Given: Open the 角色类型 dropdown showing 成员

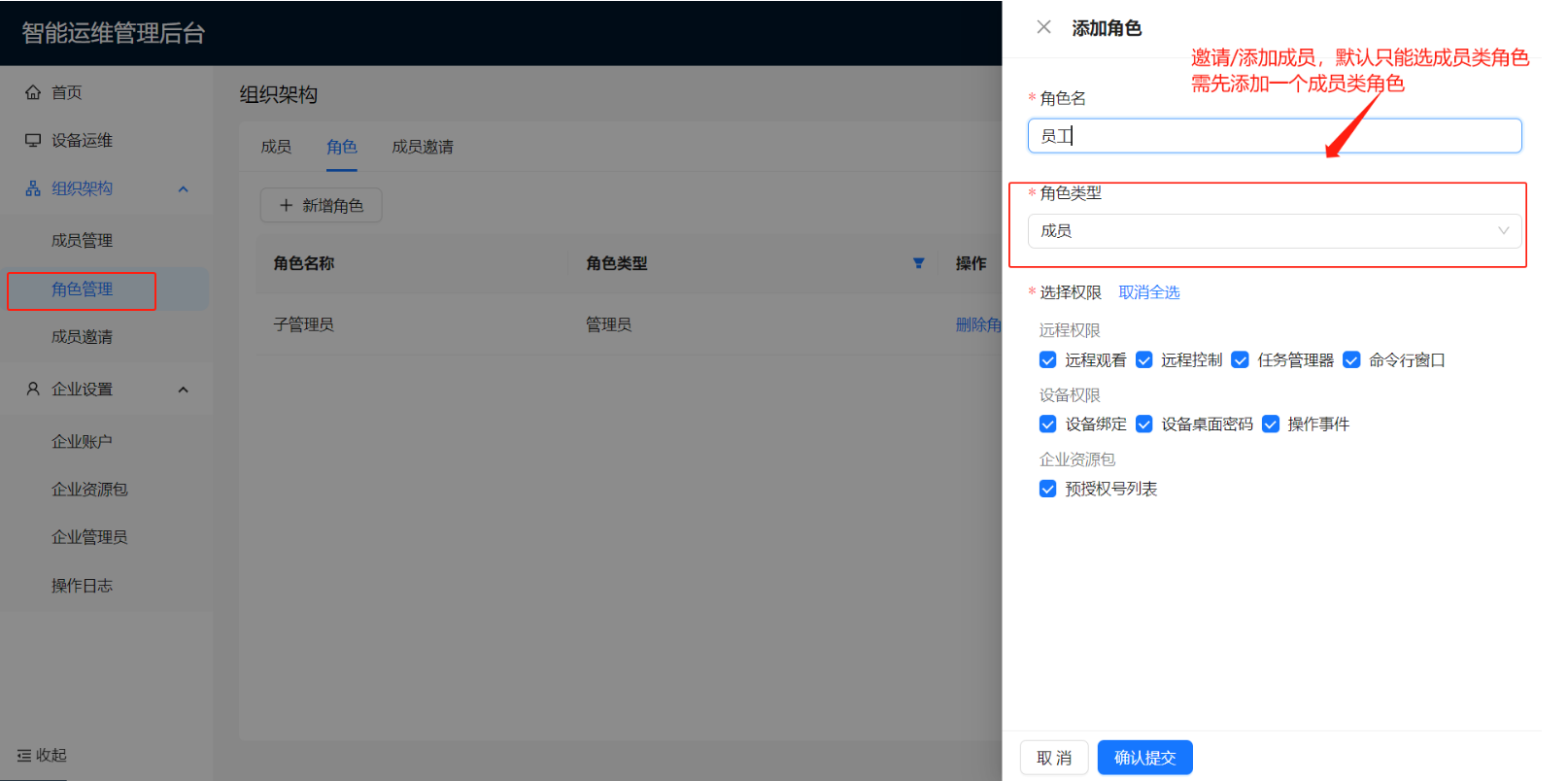Looking at the screenshot, I should 1274,231.
